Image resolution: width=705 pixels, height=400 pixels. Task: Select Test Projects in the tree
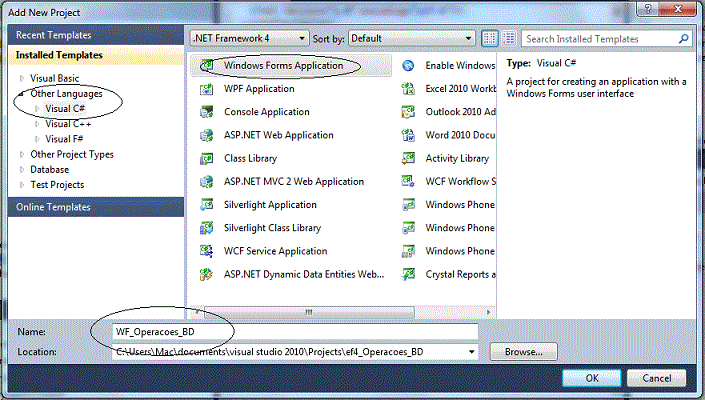57,185
